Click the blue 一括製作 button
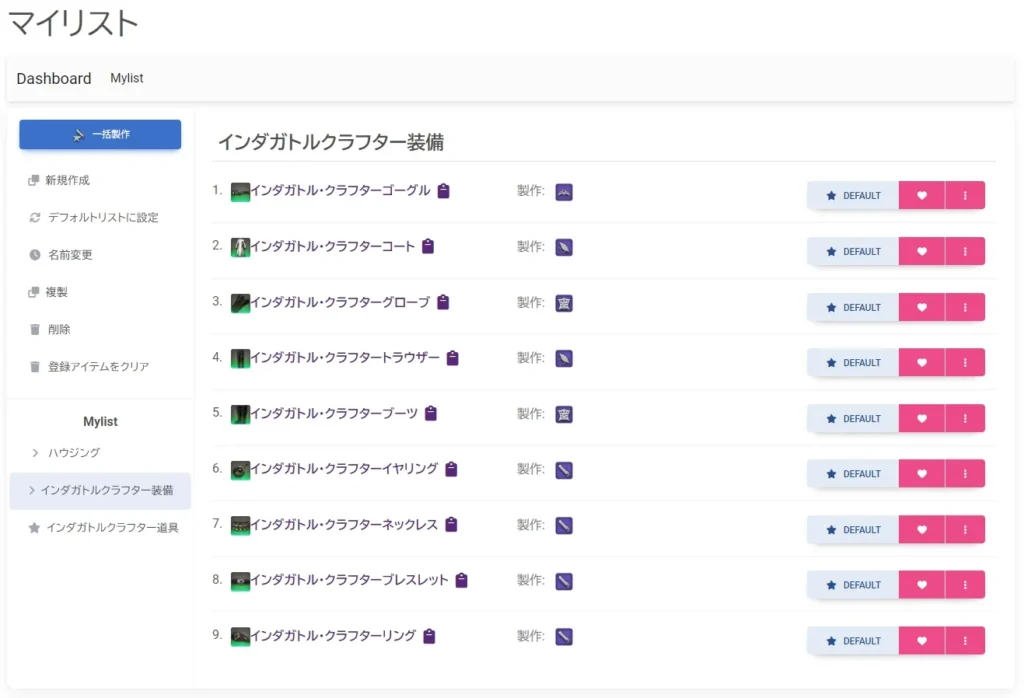The width and height of the screenshot is (1024, 698). point(100,135)
